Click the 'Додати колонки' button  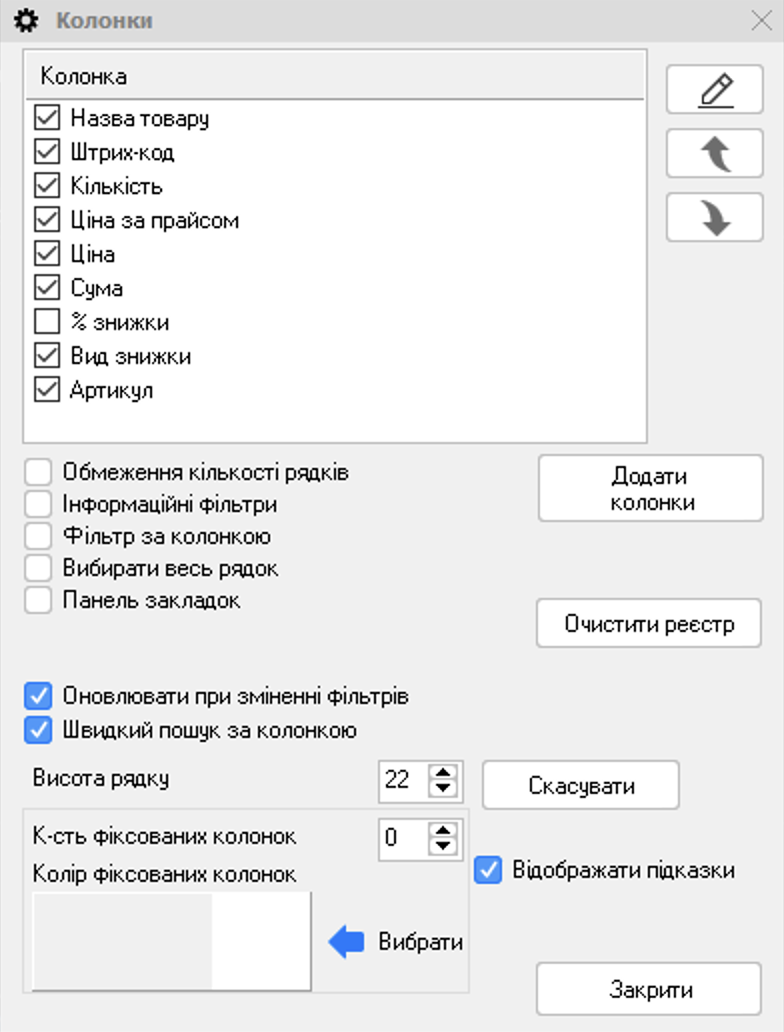coord(650,488)
